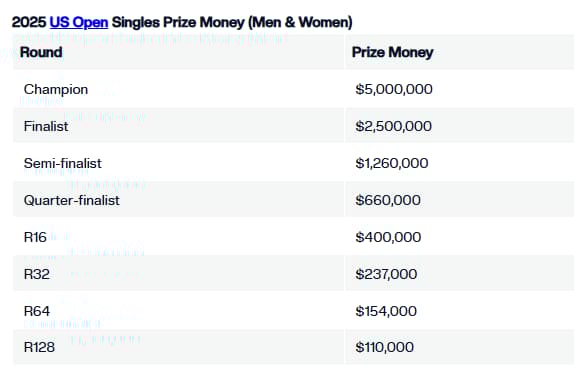Click the $2,500,000 prize cell
The image size is (574, 378).
click(x=394, y=126)
